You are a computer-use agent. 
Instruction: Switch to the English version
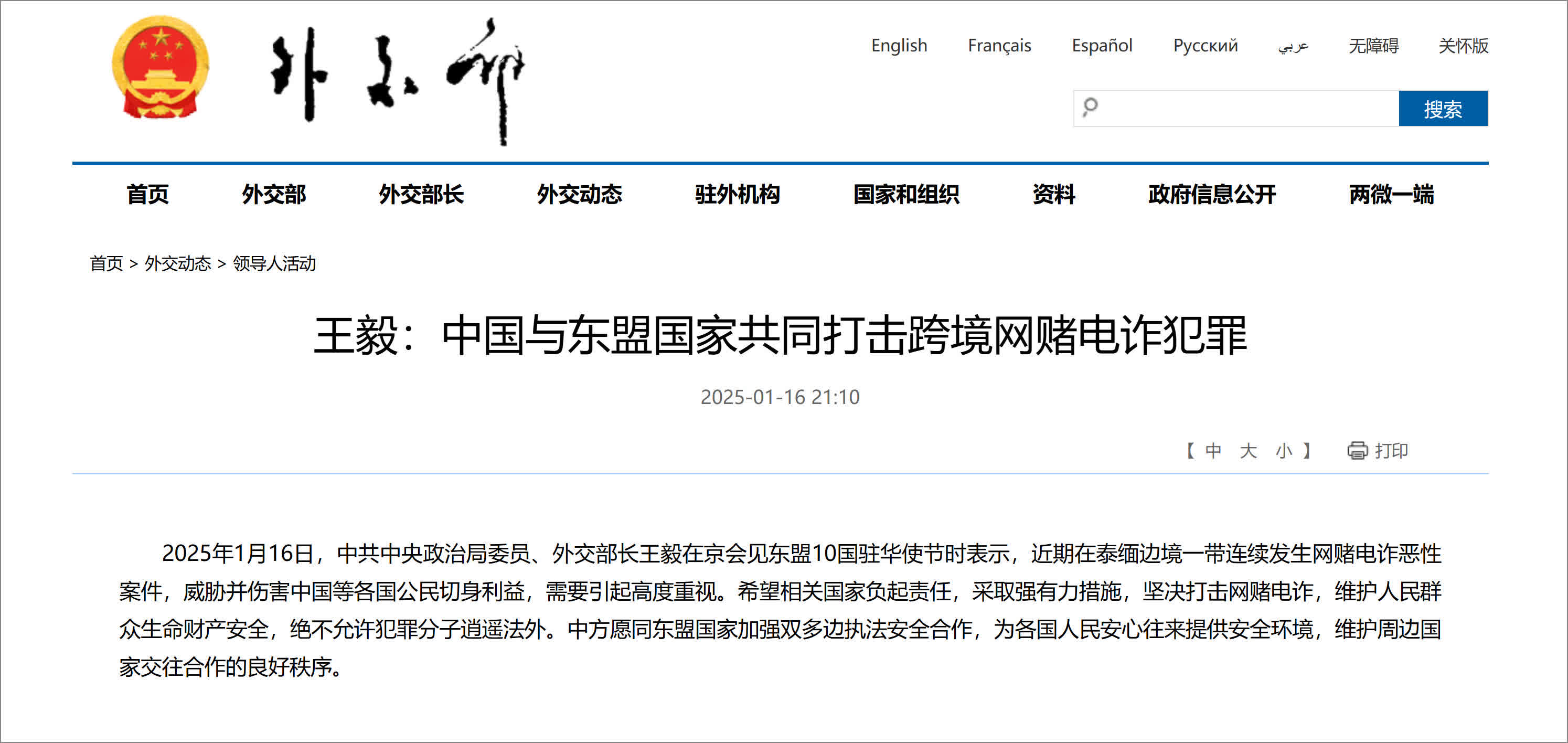899,46
